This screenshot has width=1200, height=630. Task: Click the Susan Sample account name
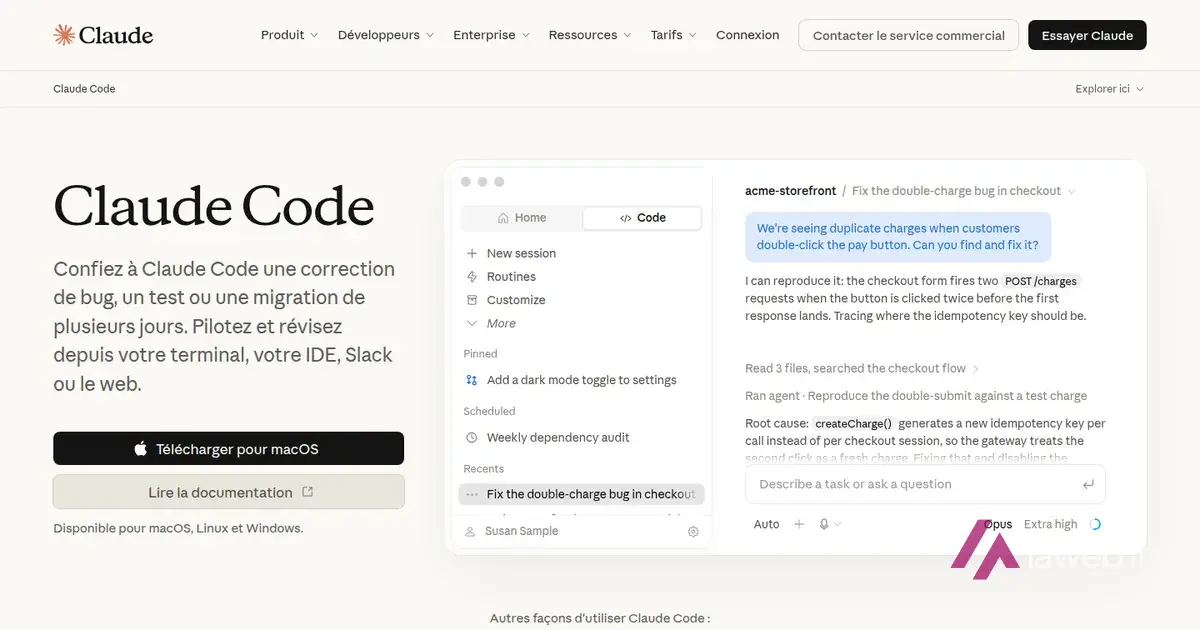pos(521,531)
